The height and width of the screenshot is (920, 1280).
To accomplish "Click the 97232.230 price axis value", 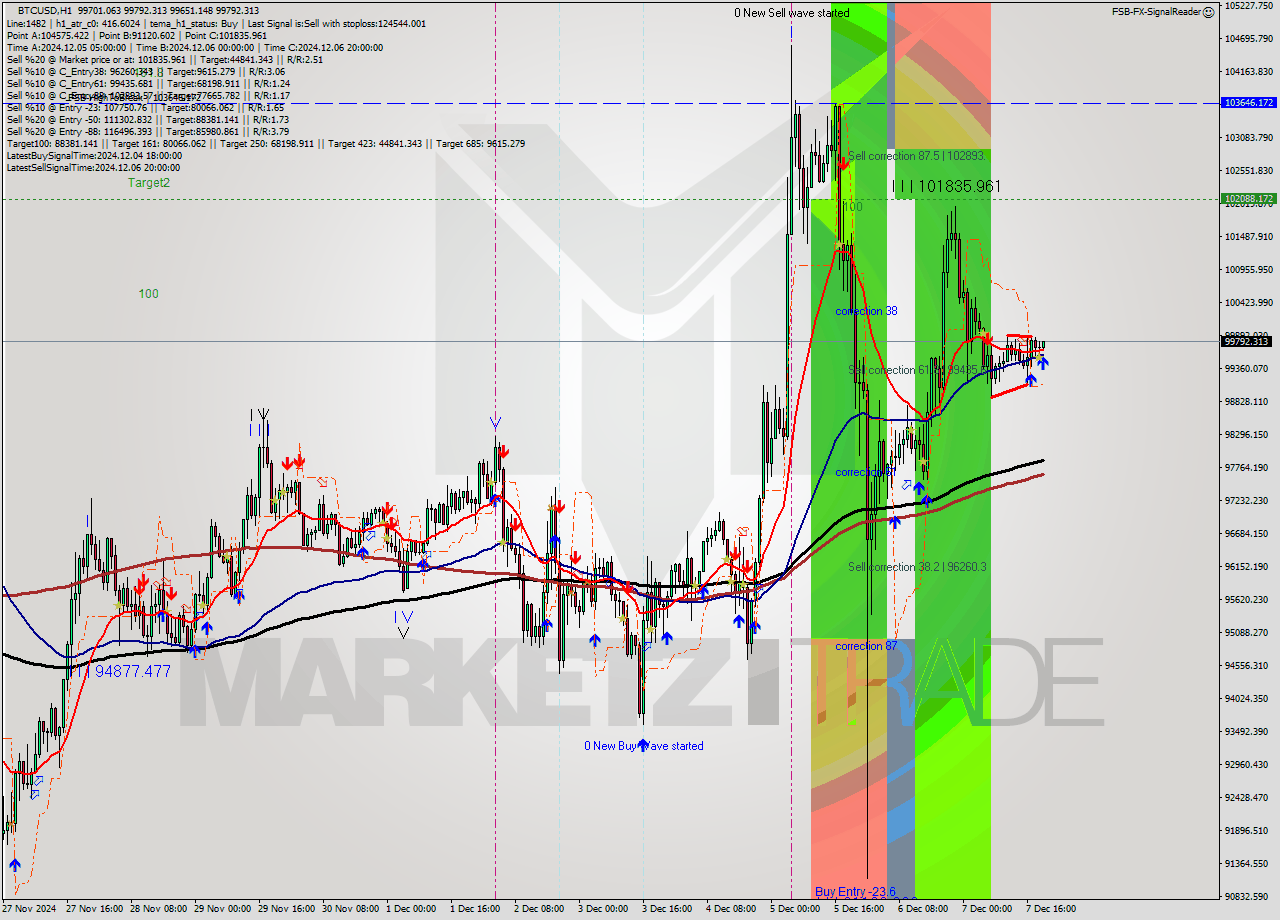I will 1248,501.
